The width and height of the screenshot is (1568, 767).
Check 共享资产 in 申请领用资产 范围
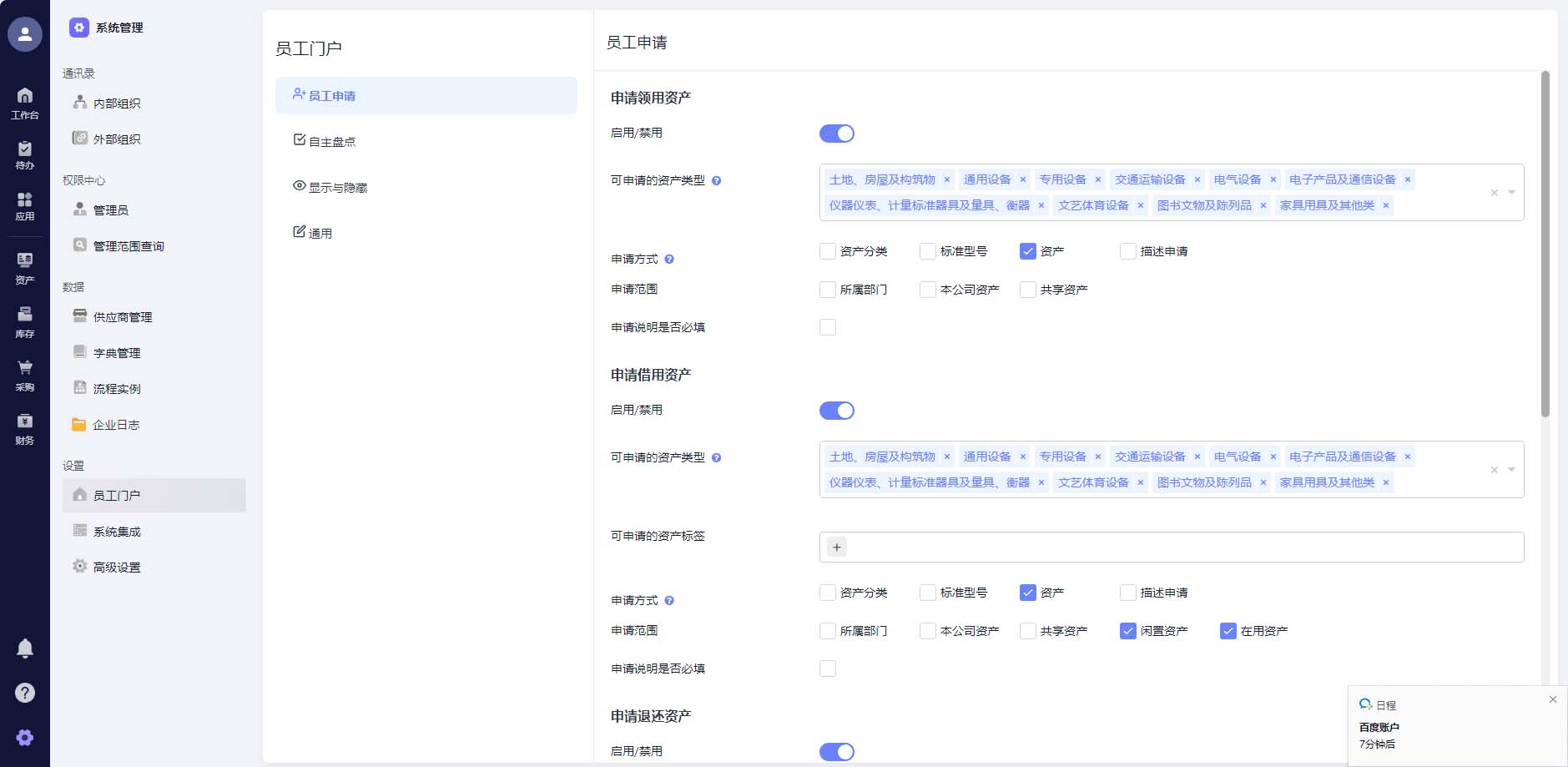pyautogui.click(x=1028, y=290)
